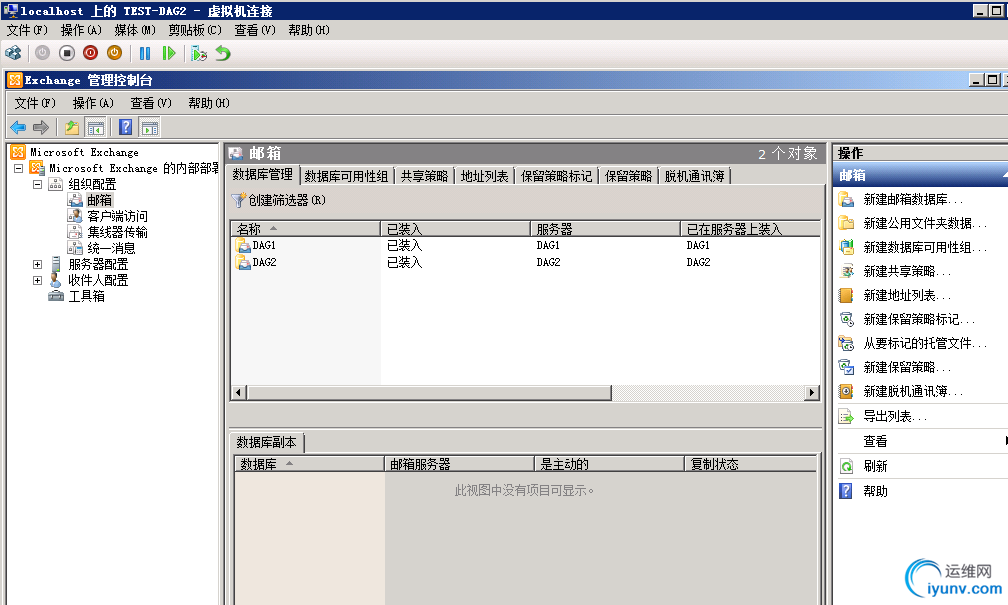Switch to 共享策略 tab

424,176
